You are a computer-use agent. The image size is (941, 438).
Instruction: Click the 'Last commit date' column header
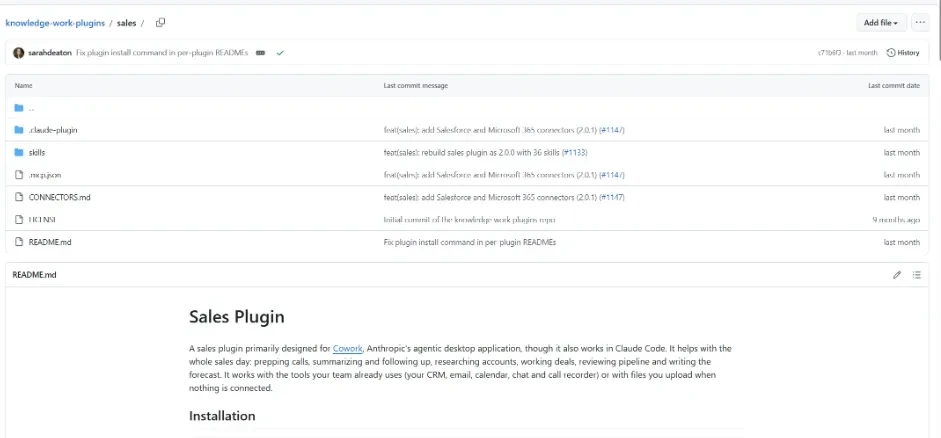tap(894, 86)
